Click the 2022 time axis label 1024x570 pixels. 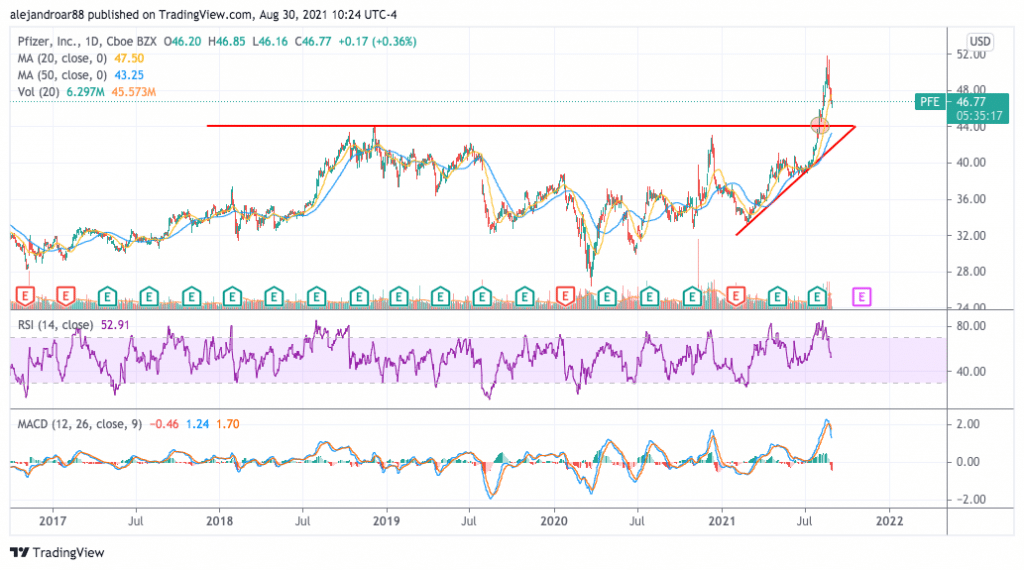pyautogui.click(x=889, y=521)
